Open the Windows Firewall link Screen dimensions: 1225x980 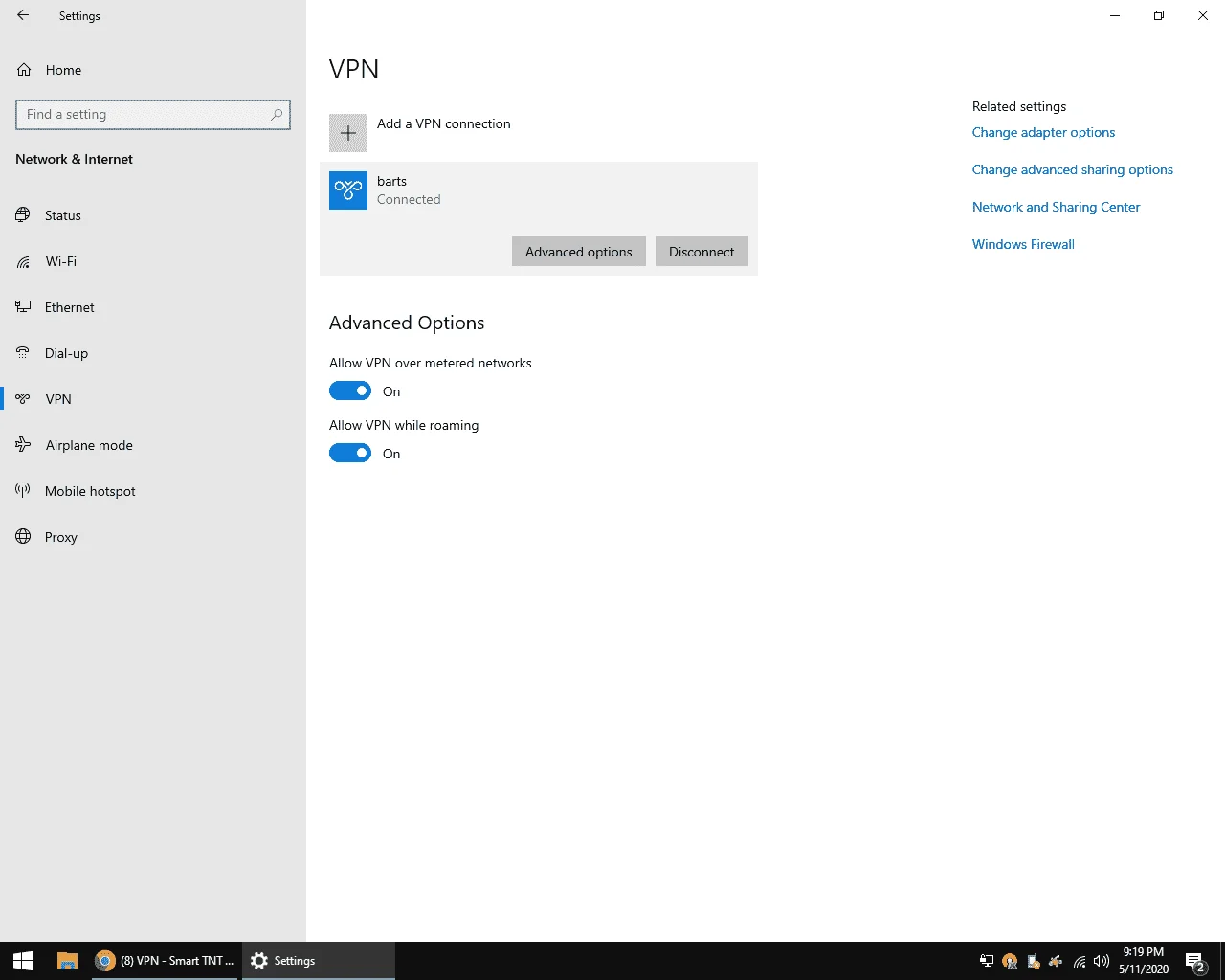[x=1023, y=244]
